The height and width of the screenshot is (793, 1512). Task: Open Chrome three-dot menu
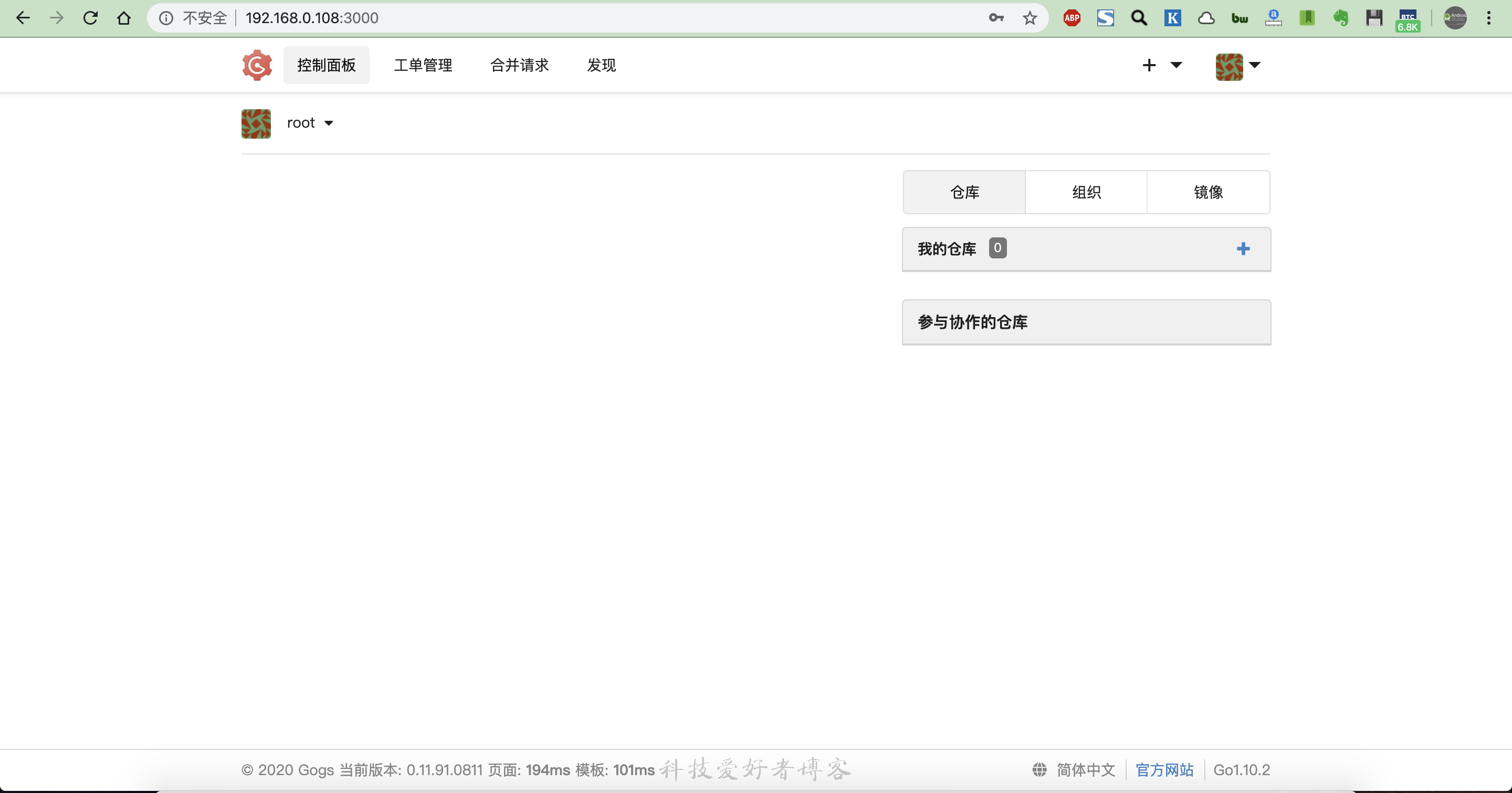click(x=1488, y=18)
